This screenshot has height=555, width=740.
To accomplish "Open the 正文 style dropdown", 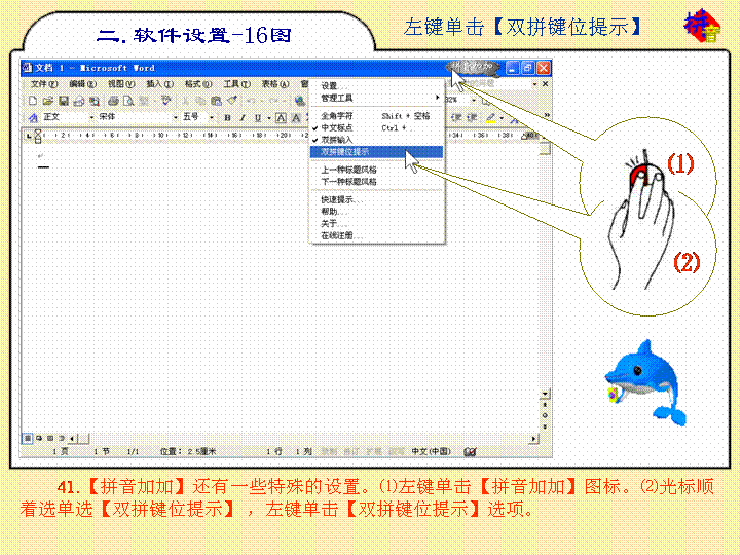I will pyautogui.click(x=91, y=117).
